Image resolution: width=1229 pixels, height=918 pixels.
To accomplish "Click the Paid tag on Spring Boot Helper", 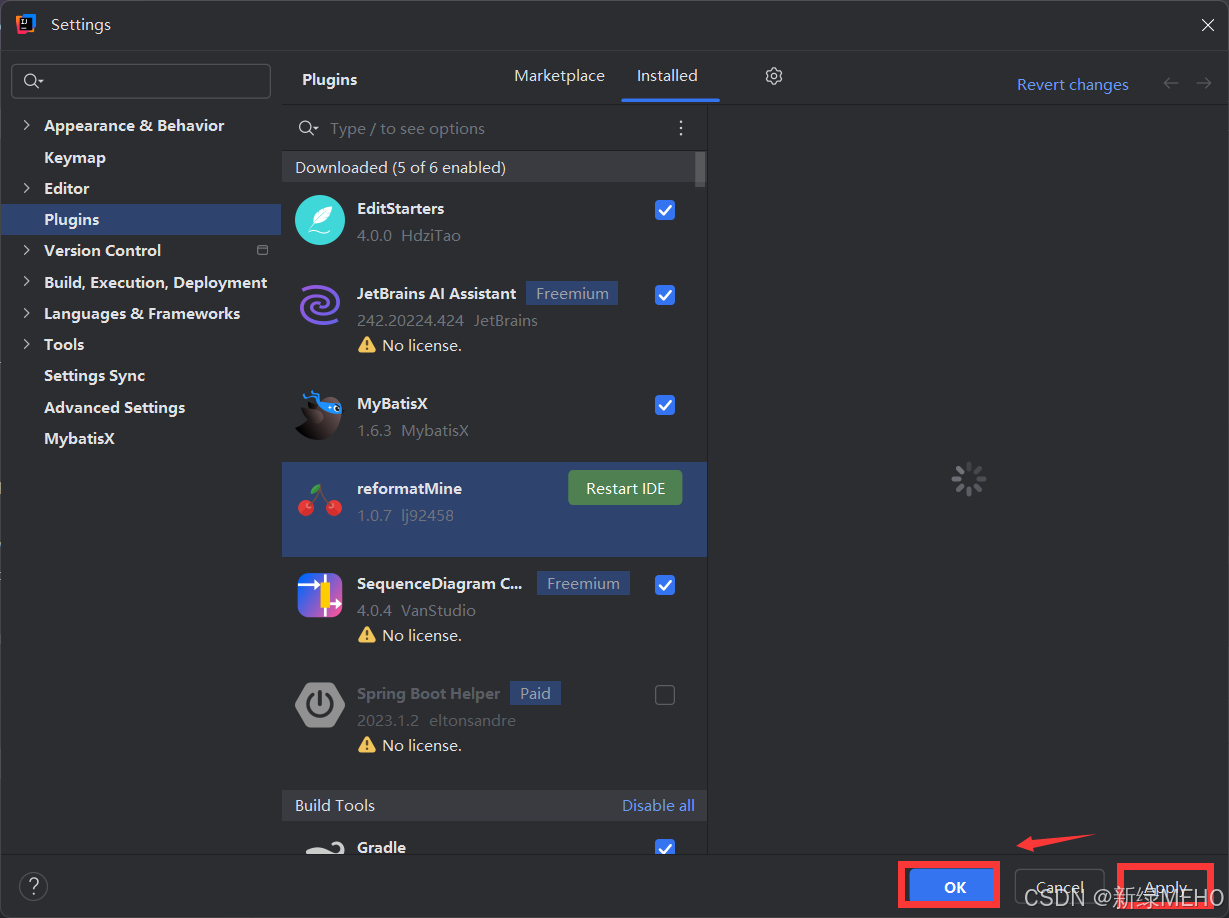I will pyautogui.click(x=535, y=694).
